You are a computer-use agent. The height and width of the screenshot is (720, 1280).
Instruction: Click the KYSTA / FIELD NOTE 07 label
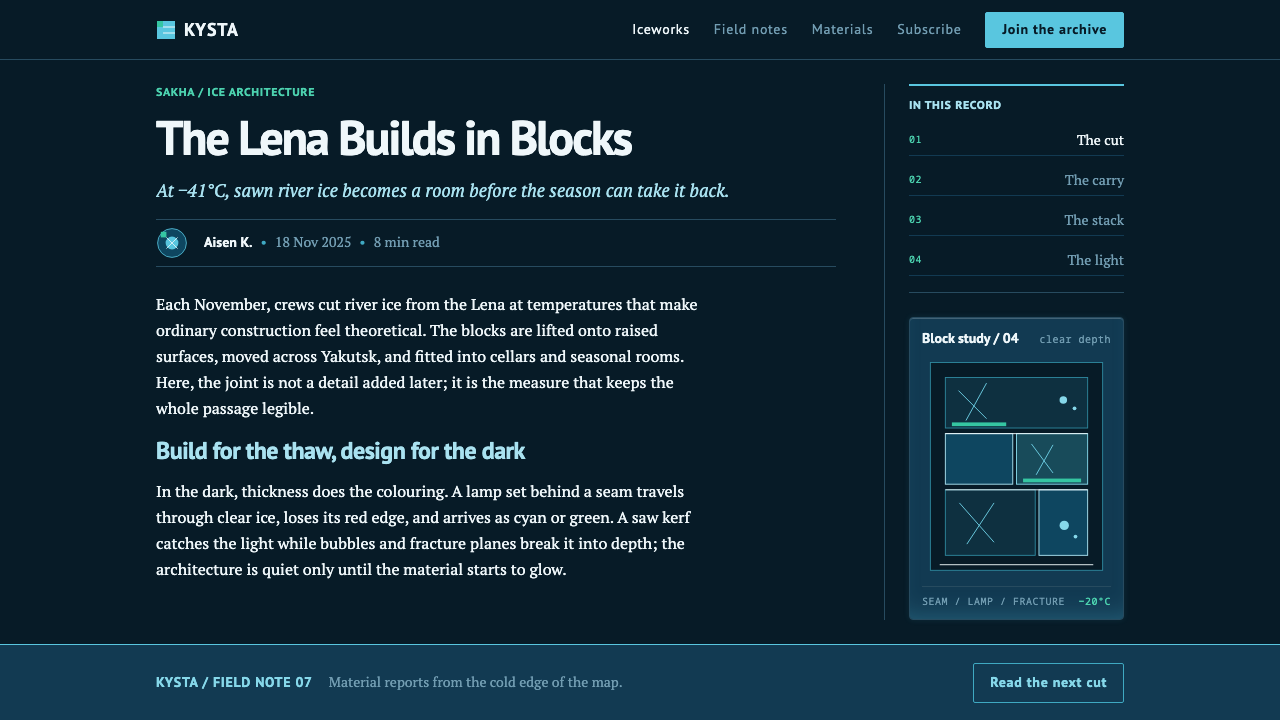(234, 683)
